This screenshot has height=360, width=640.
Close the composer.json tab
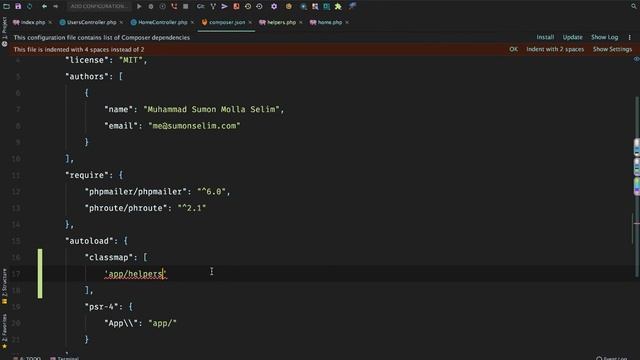250,22
